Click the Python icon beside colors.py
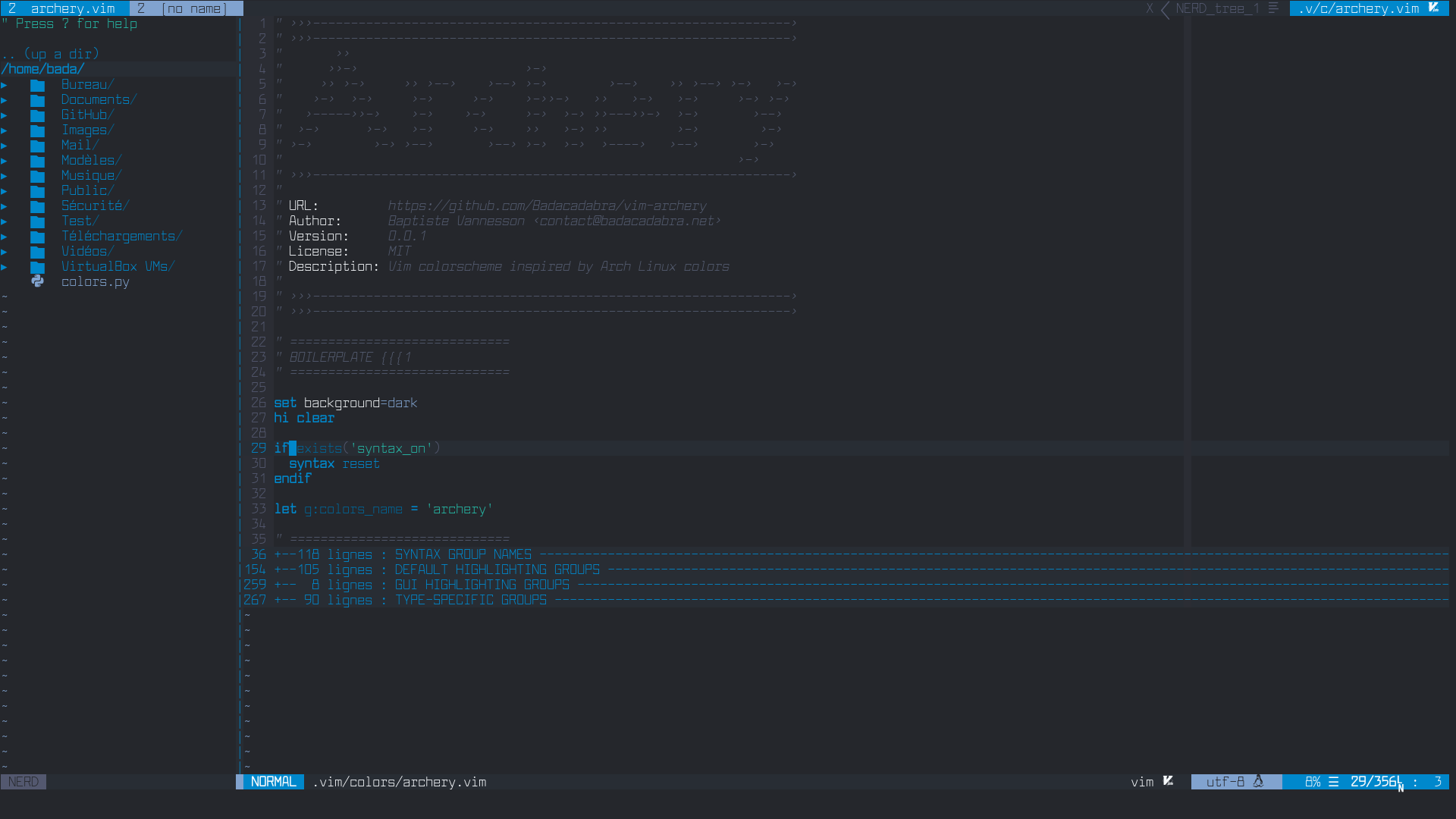 click(37, 281)
